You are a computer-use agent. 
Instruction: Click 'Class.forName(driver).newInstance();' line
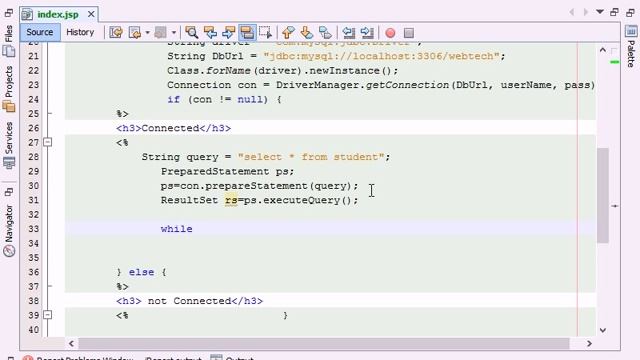point(282,70)
